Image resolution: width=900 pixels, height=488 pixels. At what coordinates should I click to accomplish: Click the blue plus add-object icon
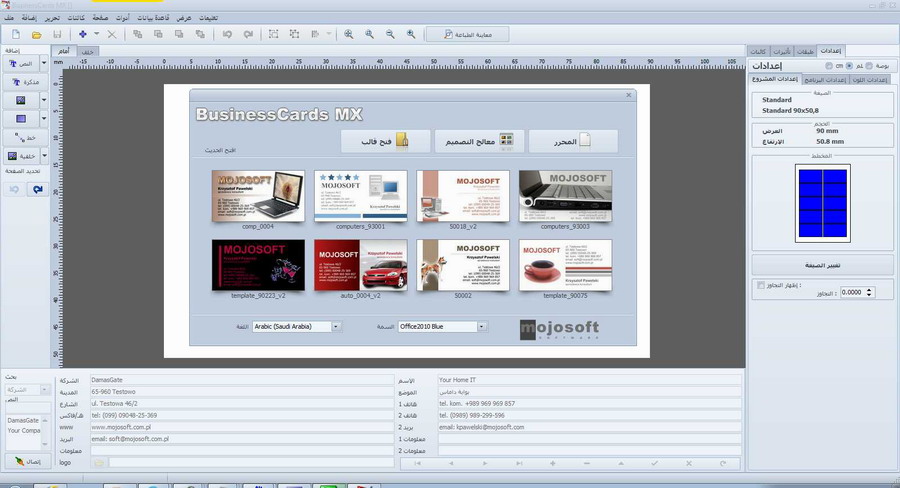[83, 34]
